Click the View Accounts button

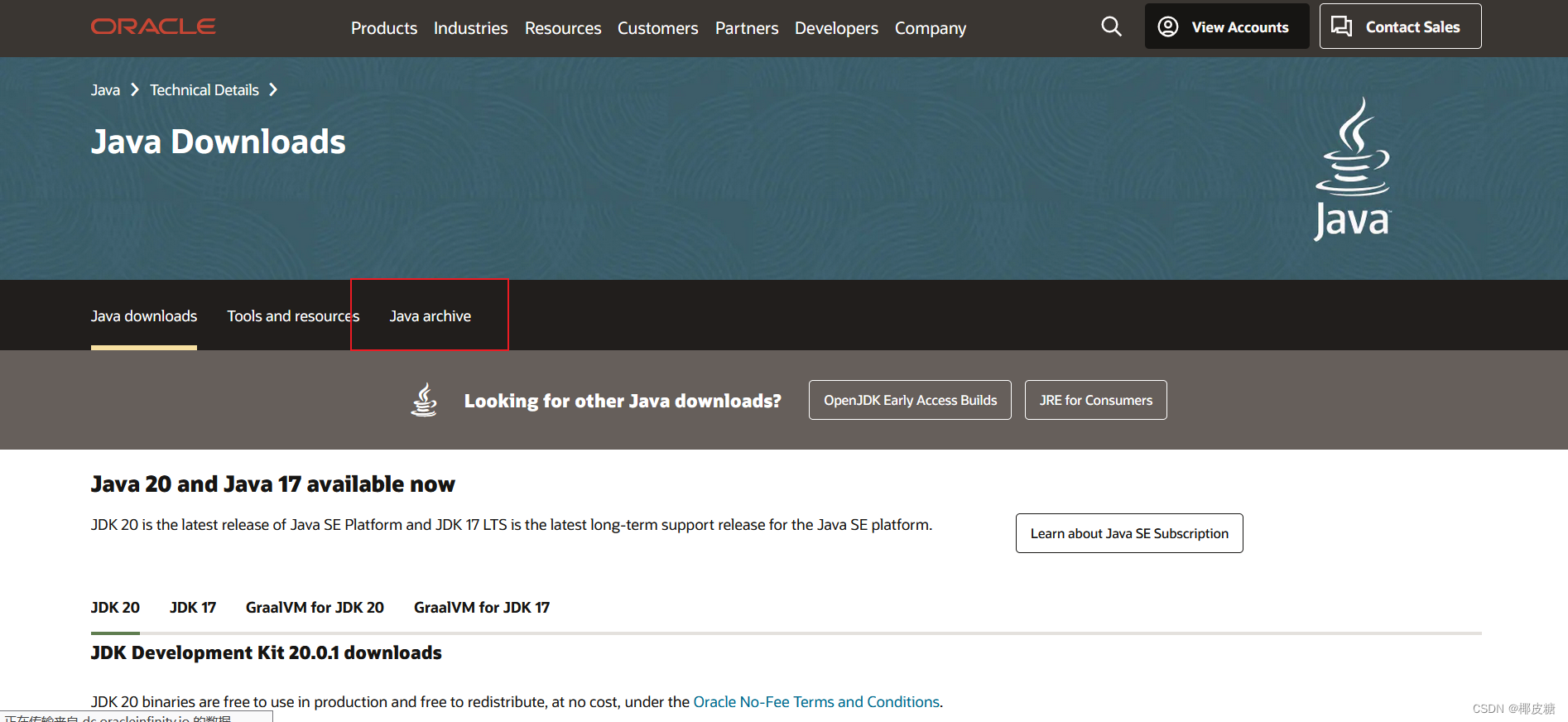click(x=1227, y=26)
